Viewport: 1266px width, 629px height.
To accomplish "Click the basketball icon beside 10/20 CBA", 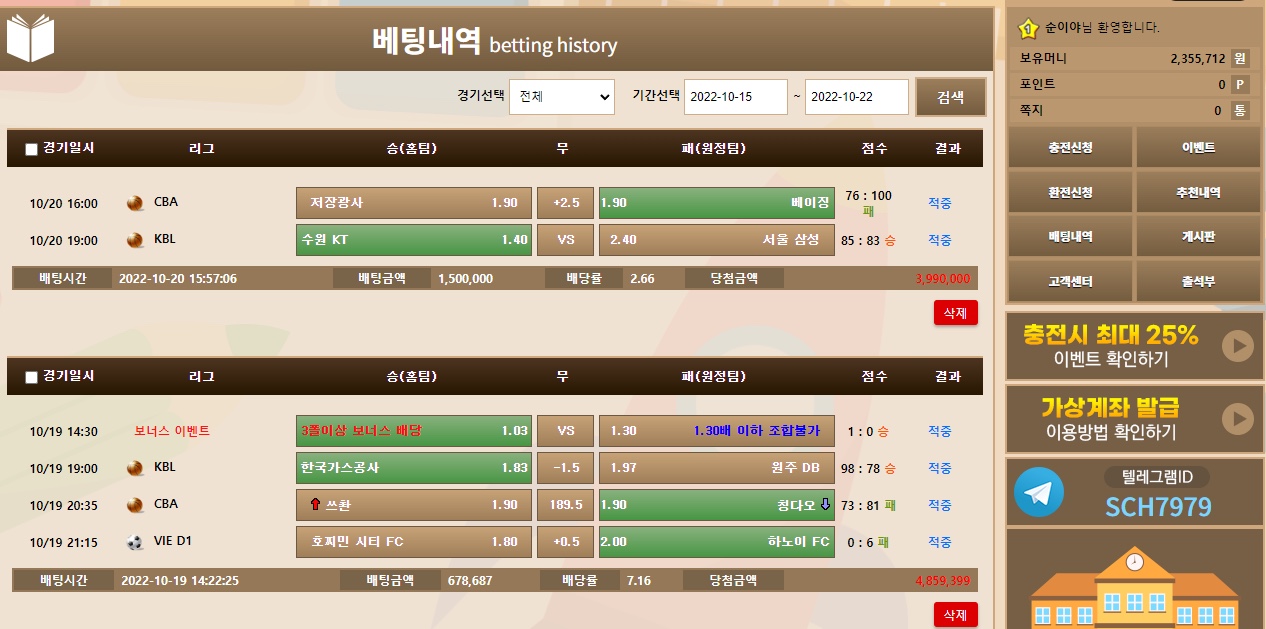I will [135, 203].
